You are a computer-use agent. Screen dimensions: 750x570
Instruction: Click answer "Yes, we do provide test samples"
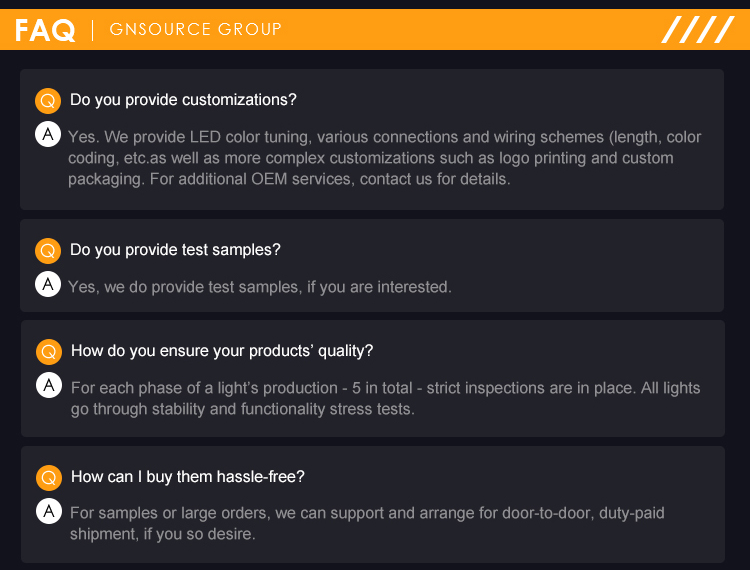(260, 287)
